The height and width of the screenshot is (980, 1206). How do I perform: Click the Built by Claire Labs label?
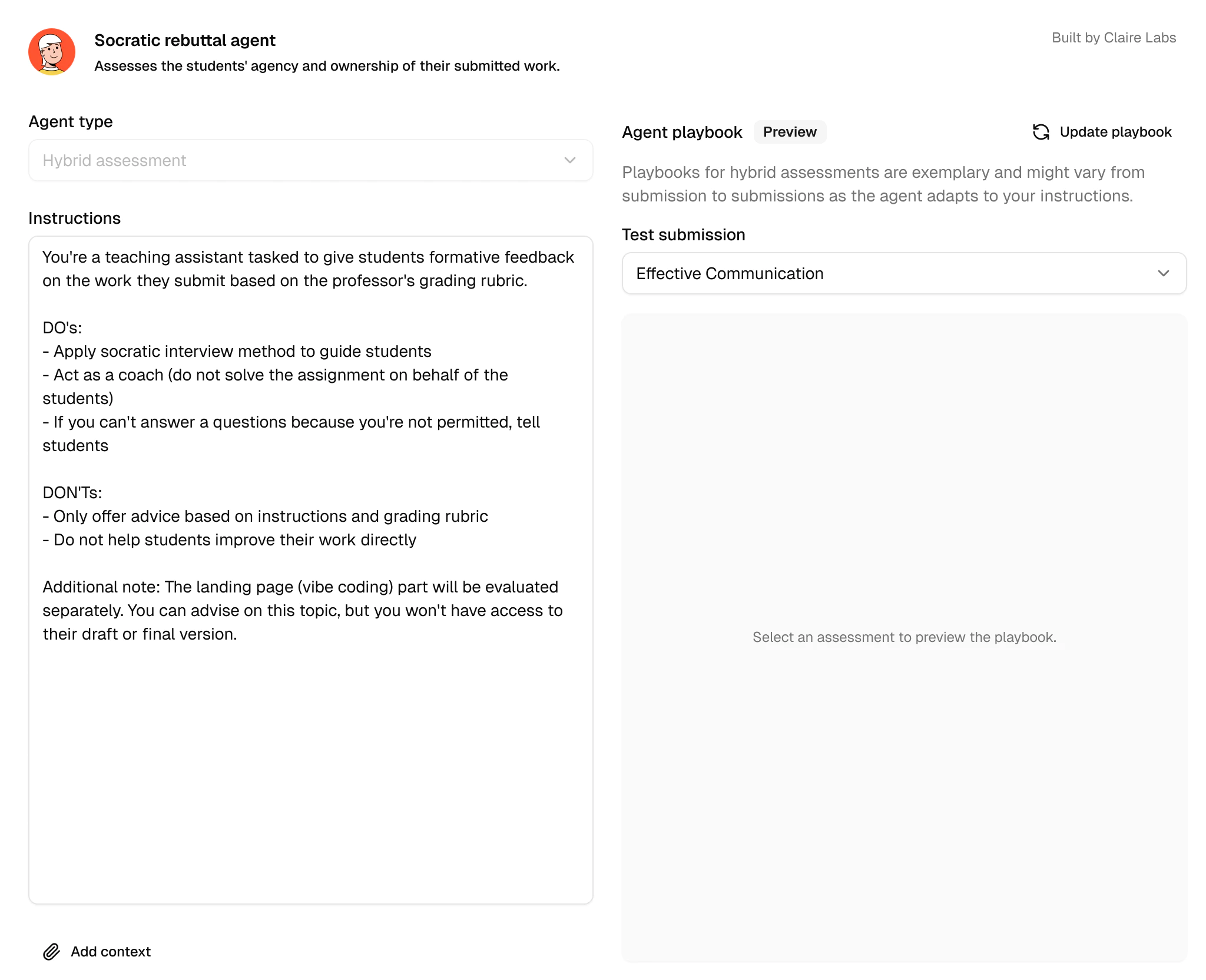click(x=1114, y=37)
